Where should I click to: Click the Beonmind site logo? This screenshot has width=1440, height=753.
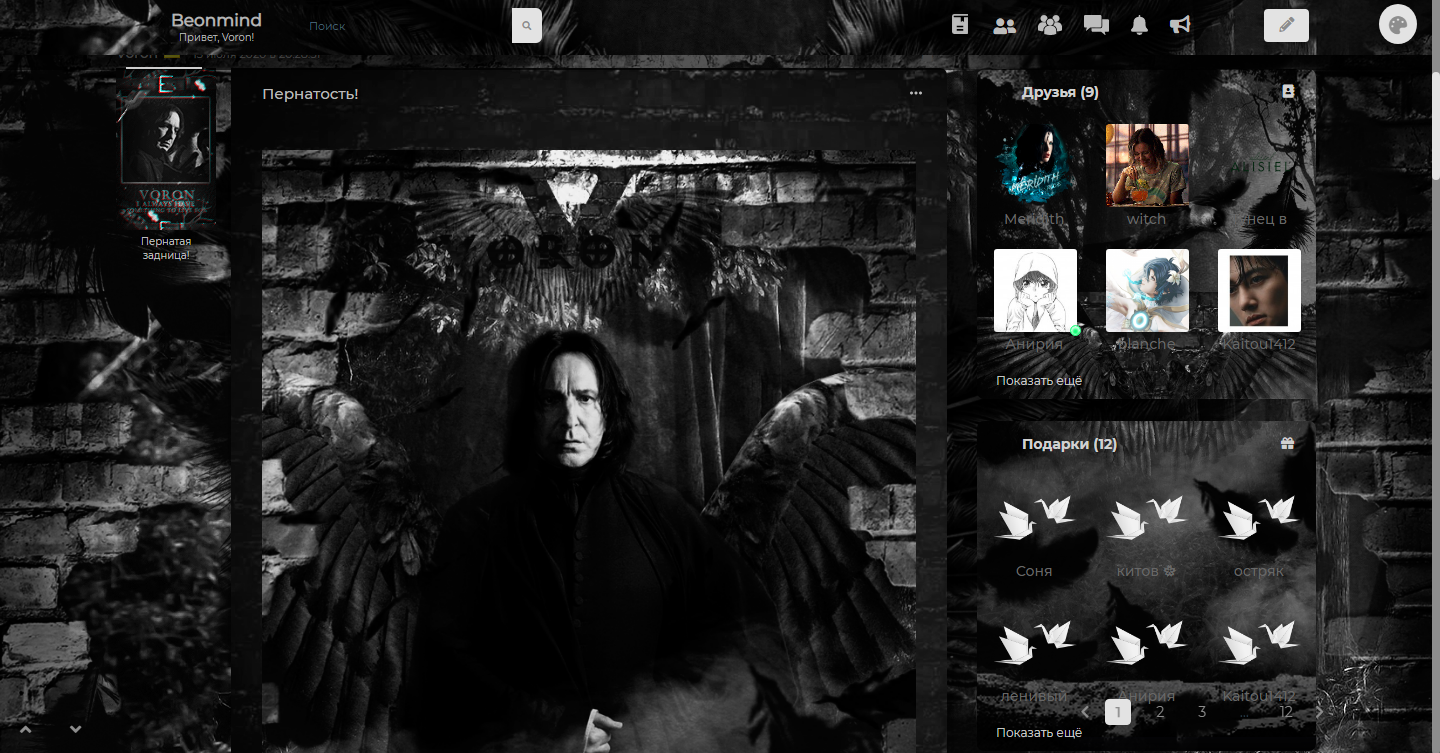pos(216,21)
